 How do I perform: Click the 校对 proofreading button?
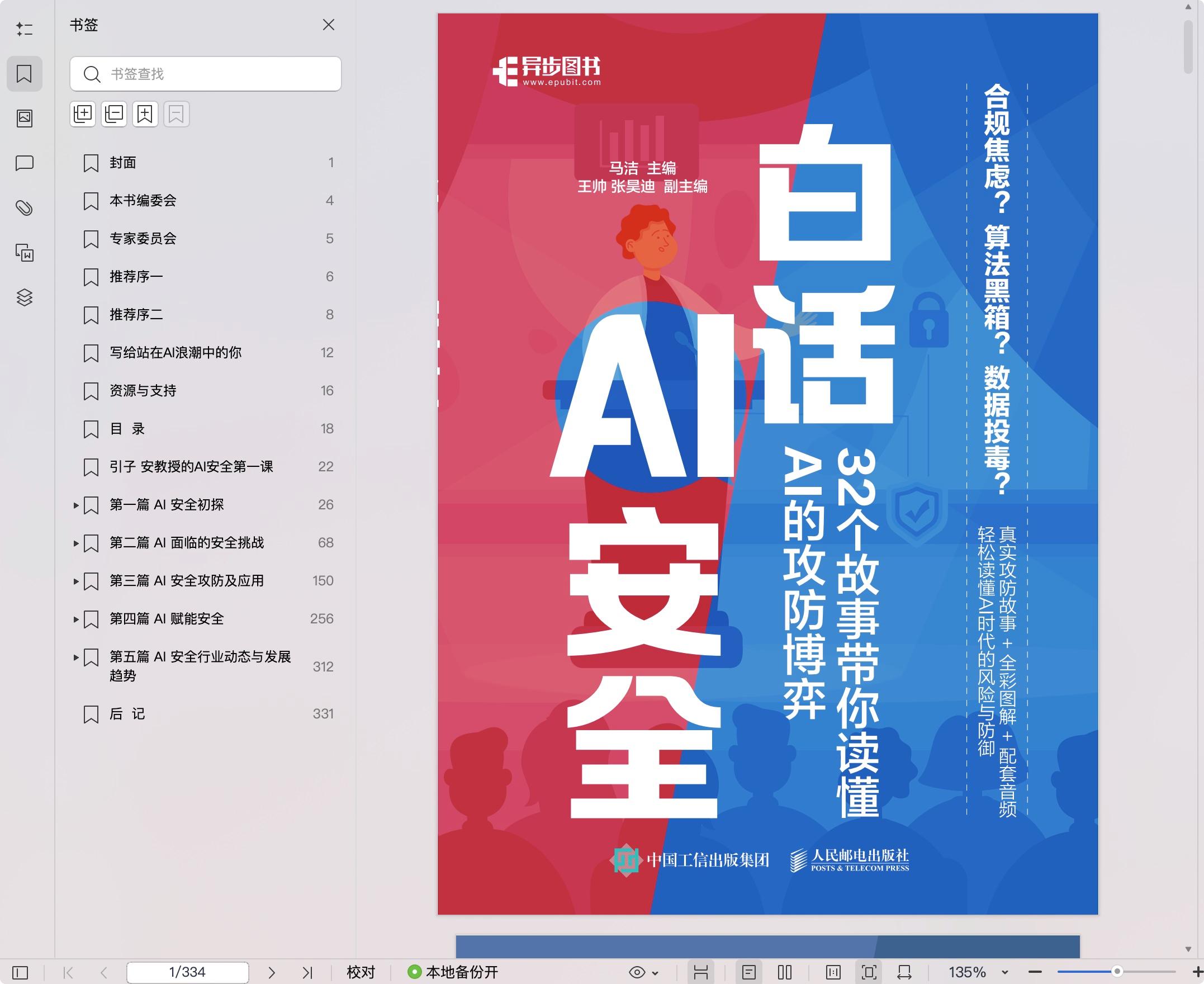coord(361,972)
